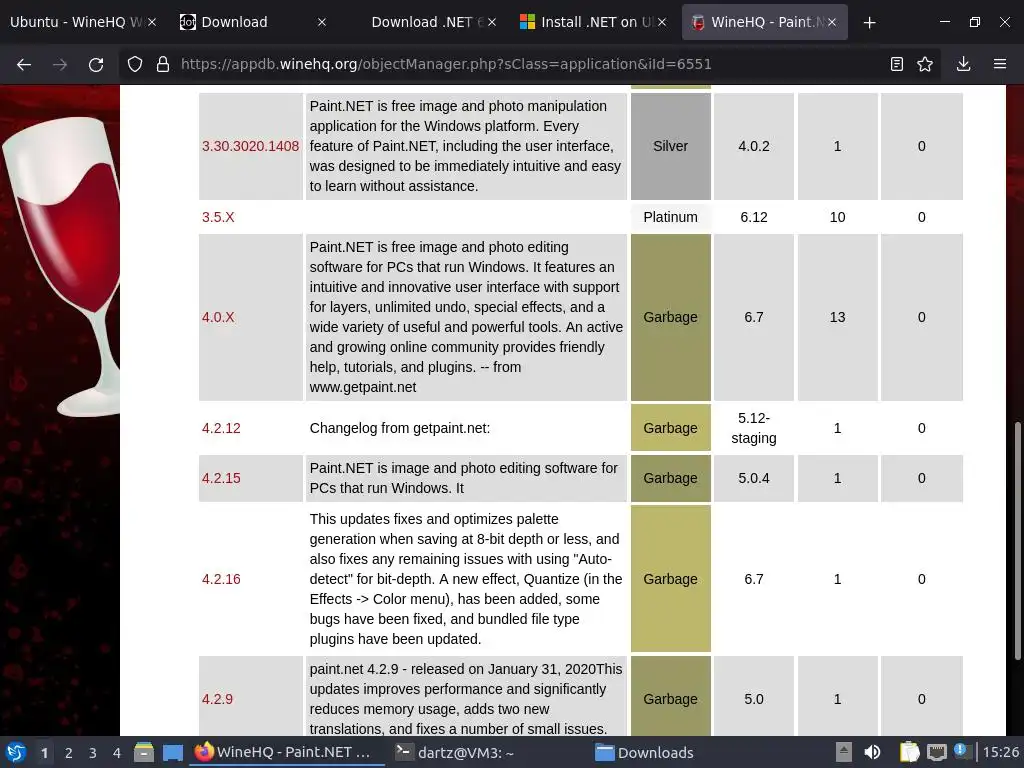Click Garbage rating for 4.2.15
The image size is (1024, 768).
[x=671, y=478]
